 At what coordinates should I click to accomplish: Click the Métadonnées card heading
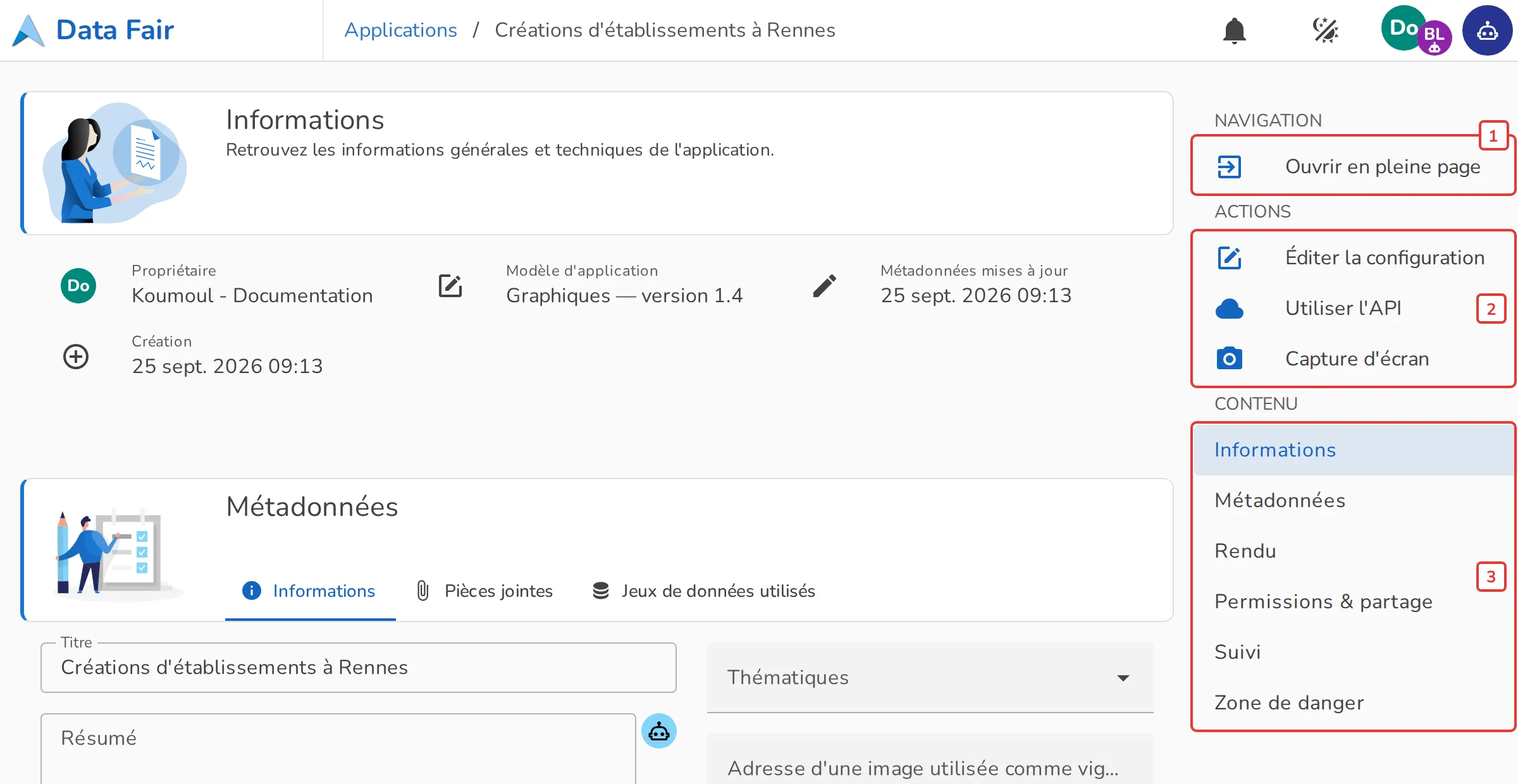(x=312, y=507)
